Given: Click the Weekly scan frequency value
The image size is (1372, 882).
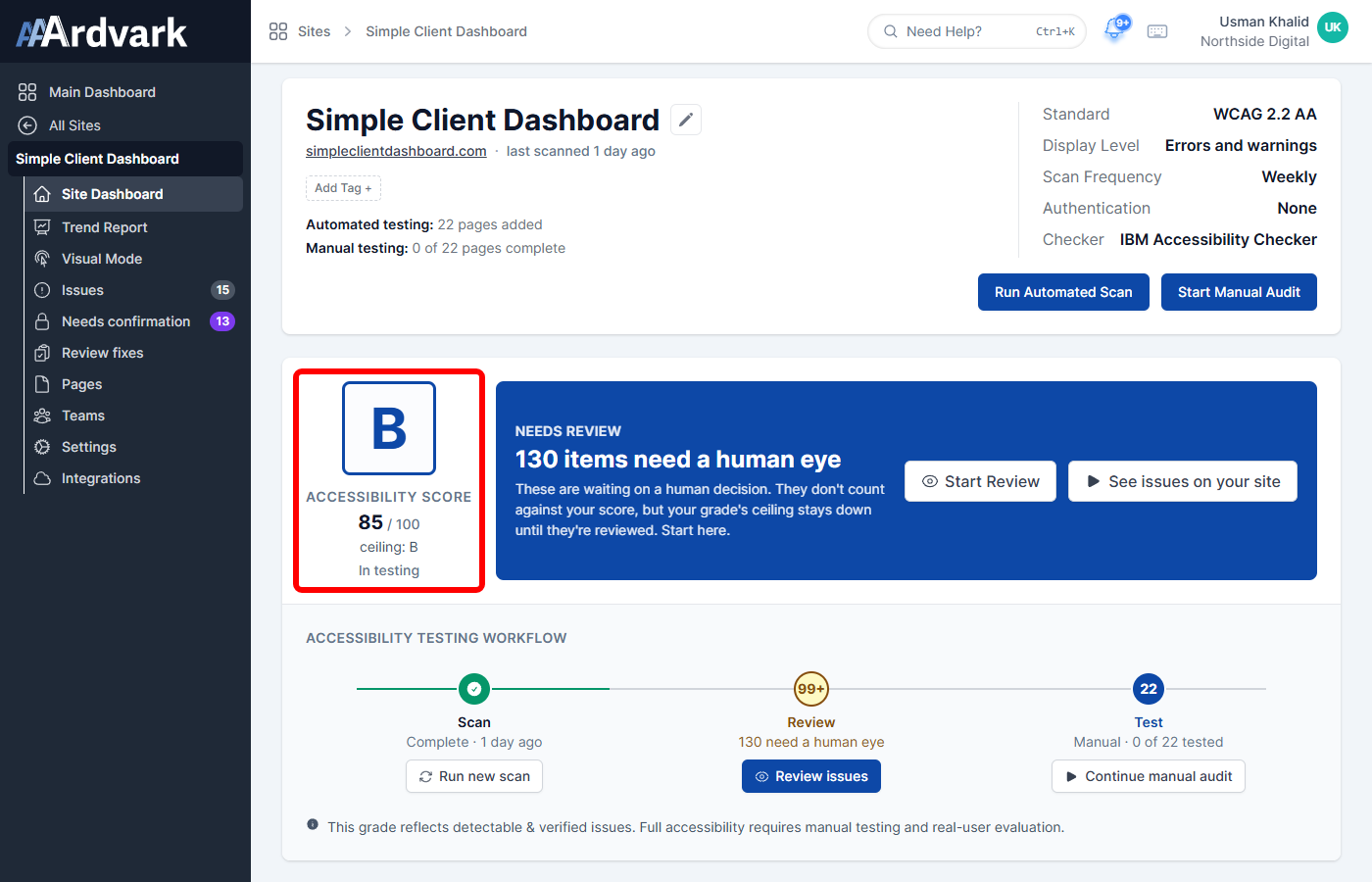Looking at the screenshot, I should coord(1289,176).
